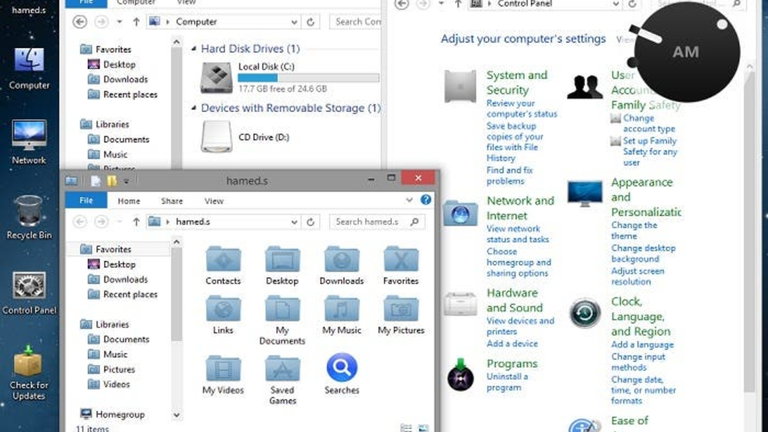
Task: Open View network status and tasks
Action: 517,234
